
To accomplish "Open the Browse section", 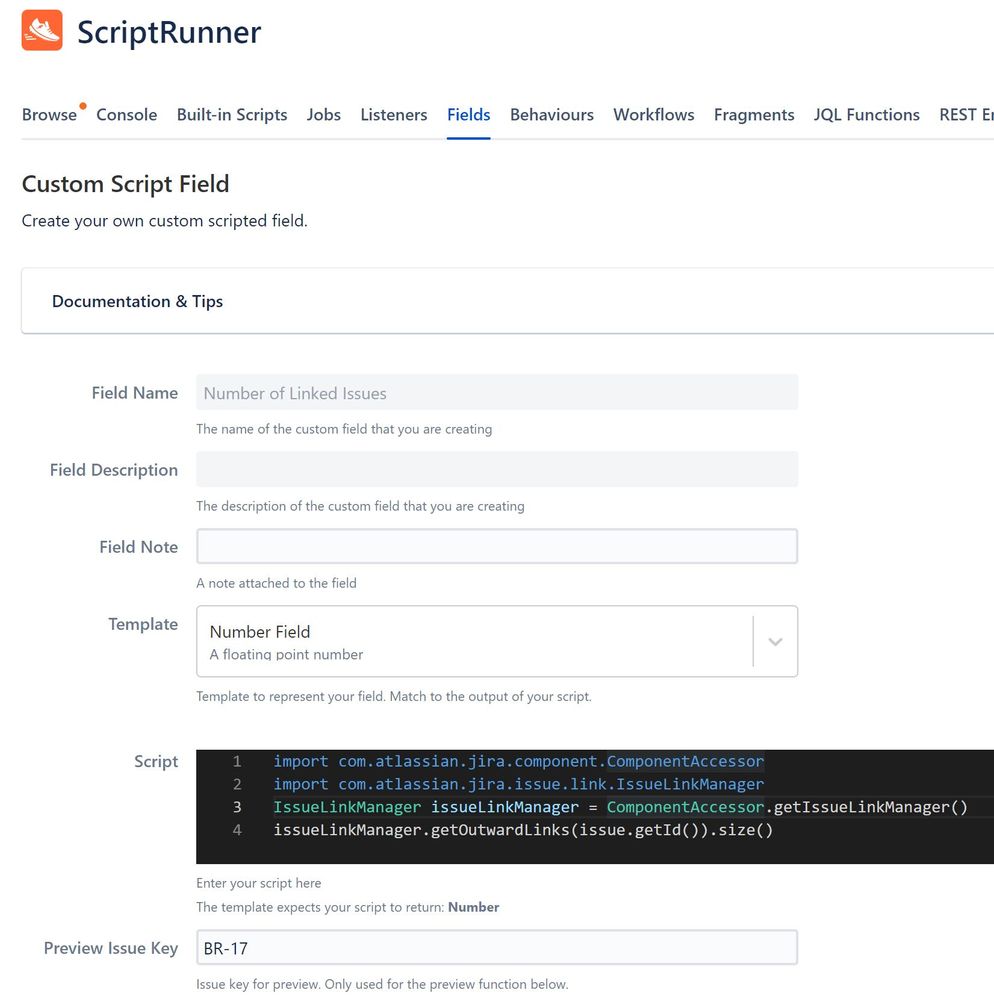I will [x=48, y=114].
